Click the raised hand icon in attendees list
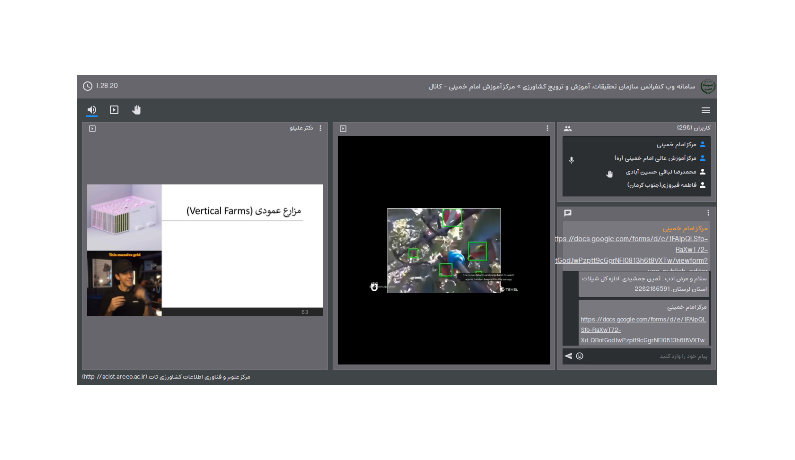795x460 pixels. click(609, 174)
